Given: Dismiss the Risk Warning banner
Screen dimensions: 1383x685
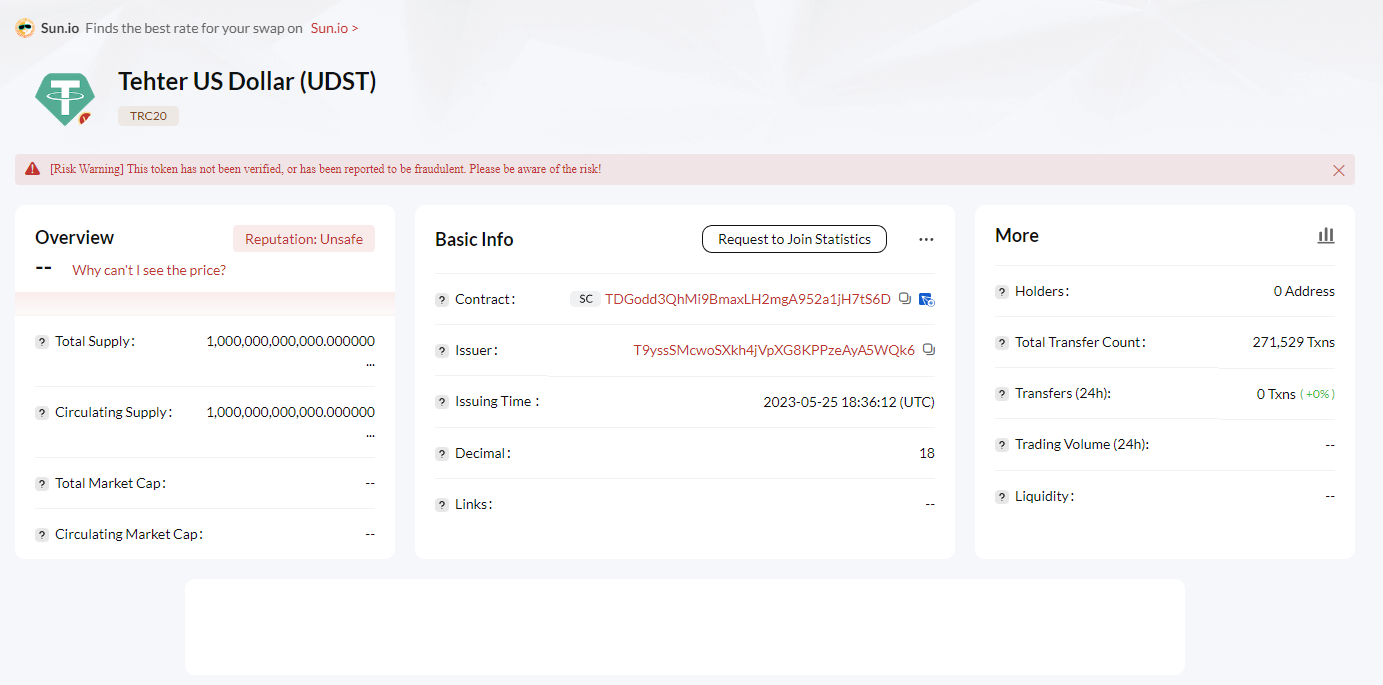Looking at the screenshot, I should (x=1339, y=170).
